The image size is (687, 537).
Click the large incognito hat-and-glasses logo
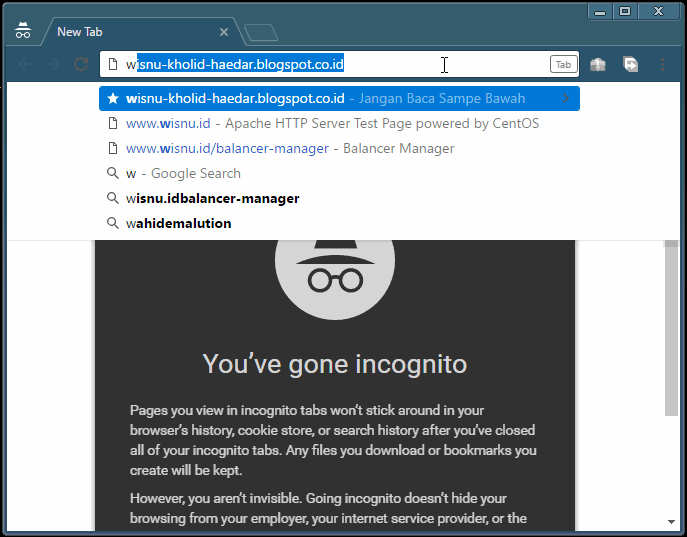(335, 279)
